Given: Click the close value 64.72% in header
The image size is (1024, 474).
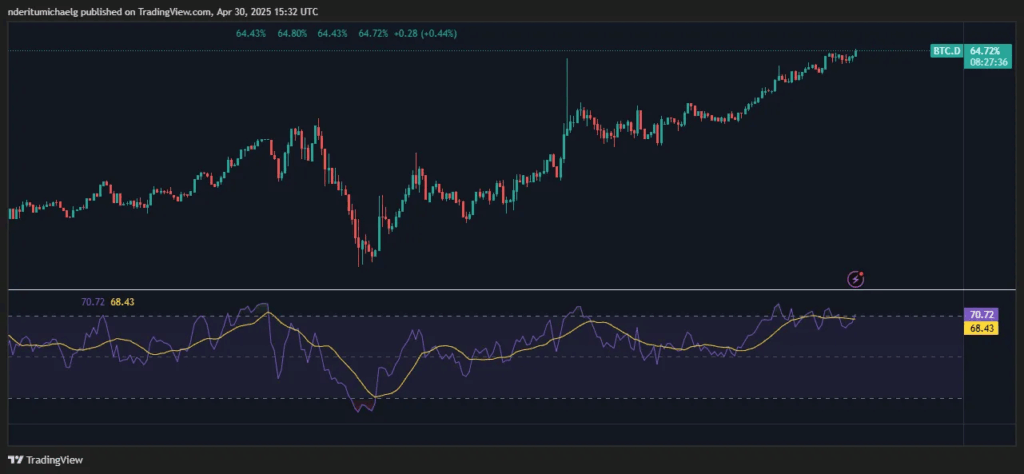Looking at the screenshot, I should point(374,33).
